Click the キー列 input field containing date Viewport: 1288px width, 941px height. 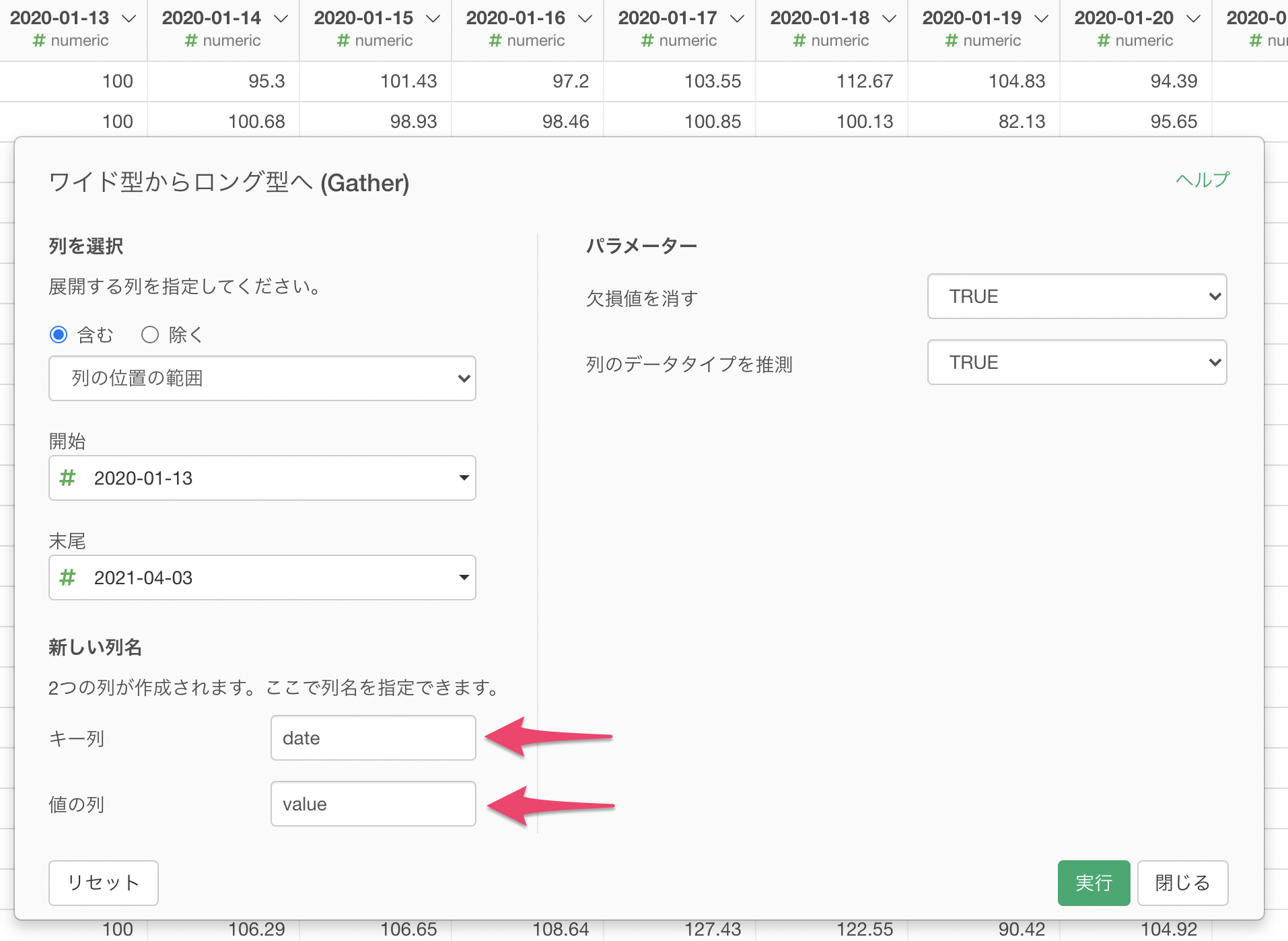[373, 738]
